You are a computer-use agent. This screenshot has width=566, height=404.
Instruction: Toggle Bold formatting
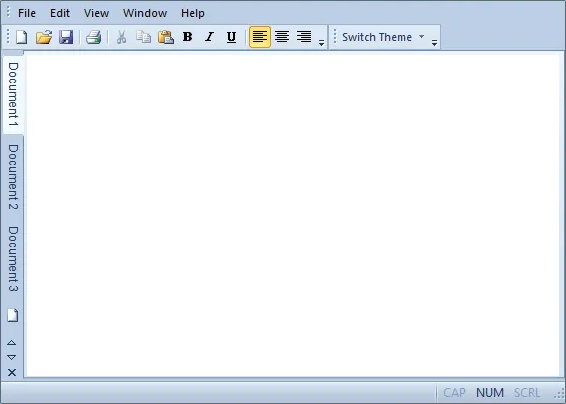coord(188,37)
